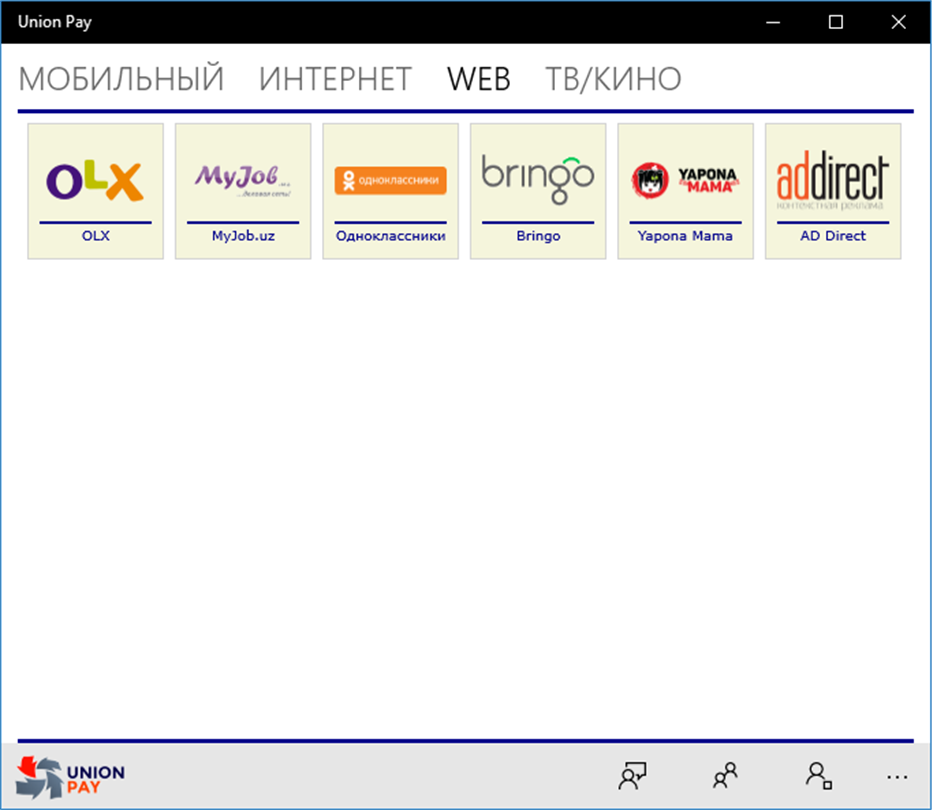The width and height of the screenshot is (932, 810).
Task: Click the Union Pay title bar text
Action: (55, 22)
